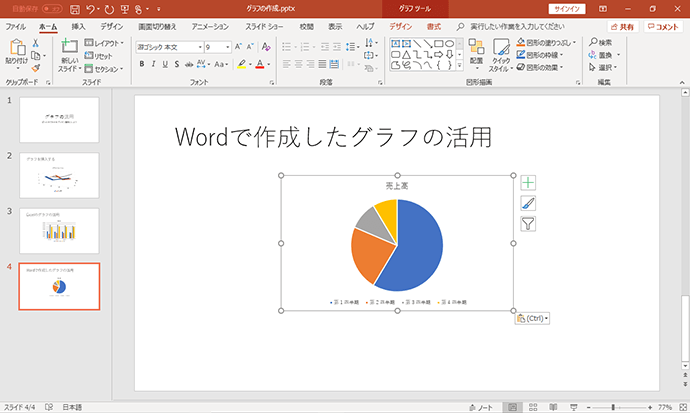Toggle Underline text formatting
This screenshot has width=690, height=413.
(x=165, y=64)
